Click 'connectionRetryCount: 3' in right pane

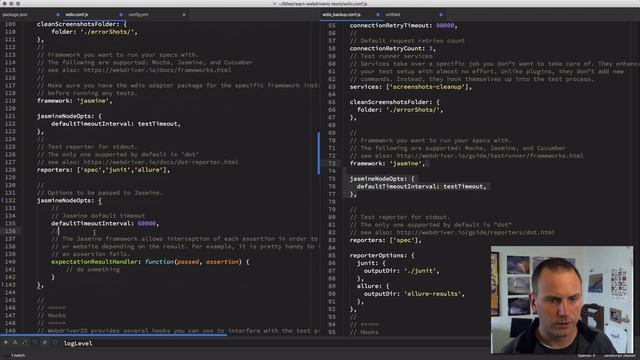(393, 49)
